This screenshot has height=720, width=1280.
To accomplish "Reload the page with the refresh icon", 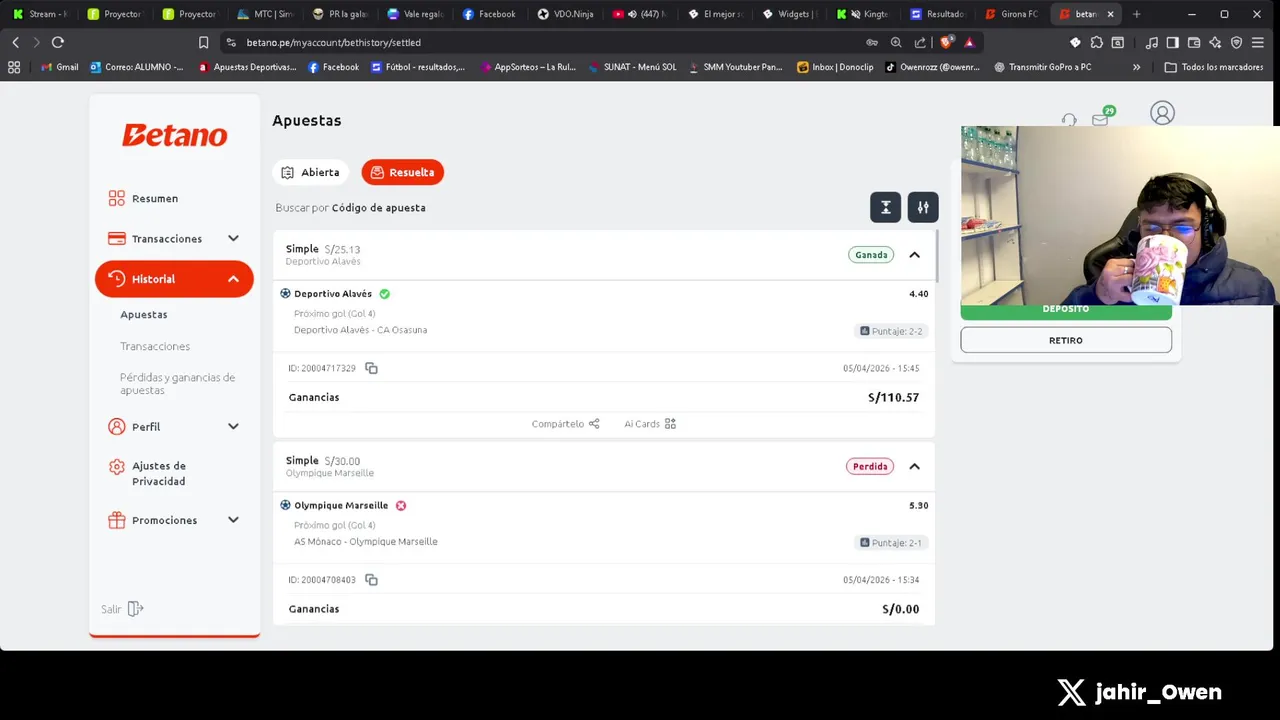I will coord(58,42).
